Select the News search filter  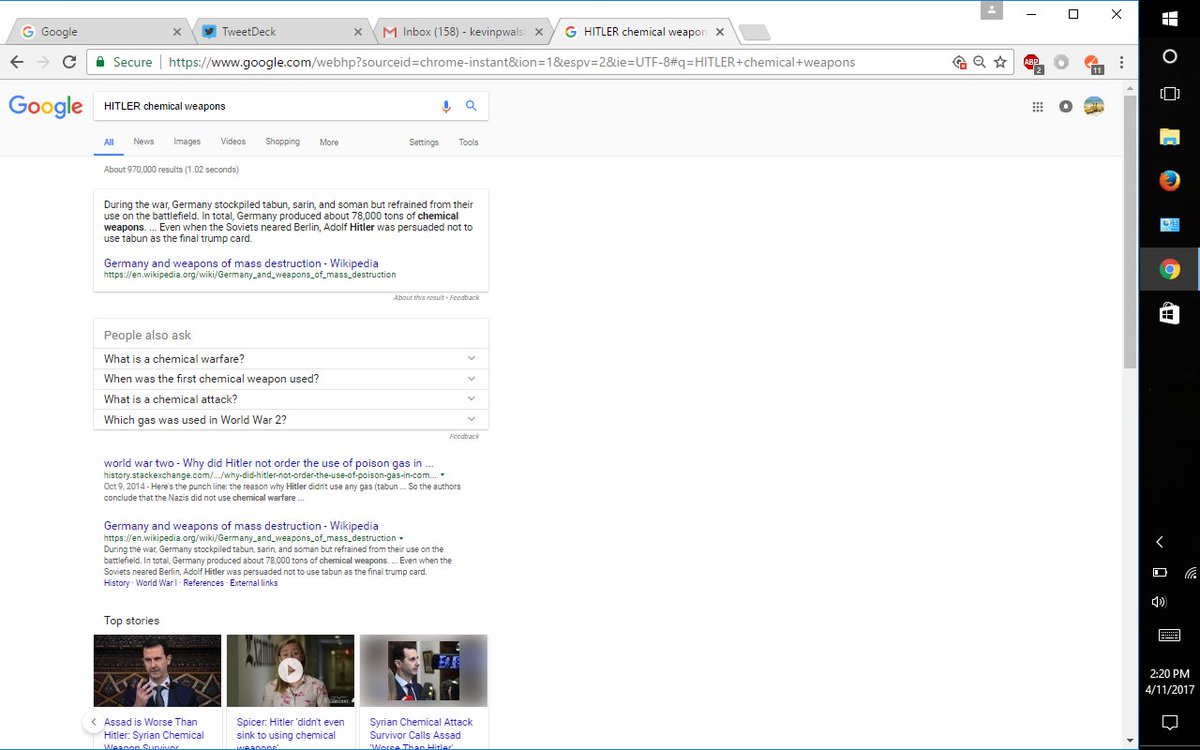tap(144, 142)
